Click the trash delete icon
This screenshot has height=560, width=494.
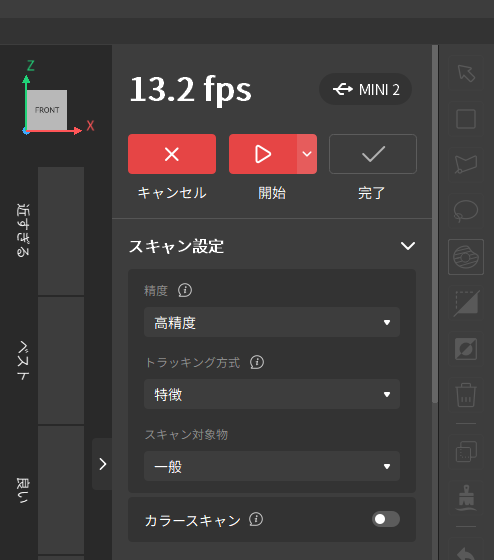pyautogui.click(x=466, y=395)
